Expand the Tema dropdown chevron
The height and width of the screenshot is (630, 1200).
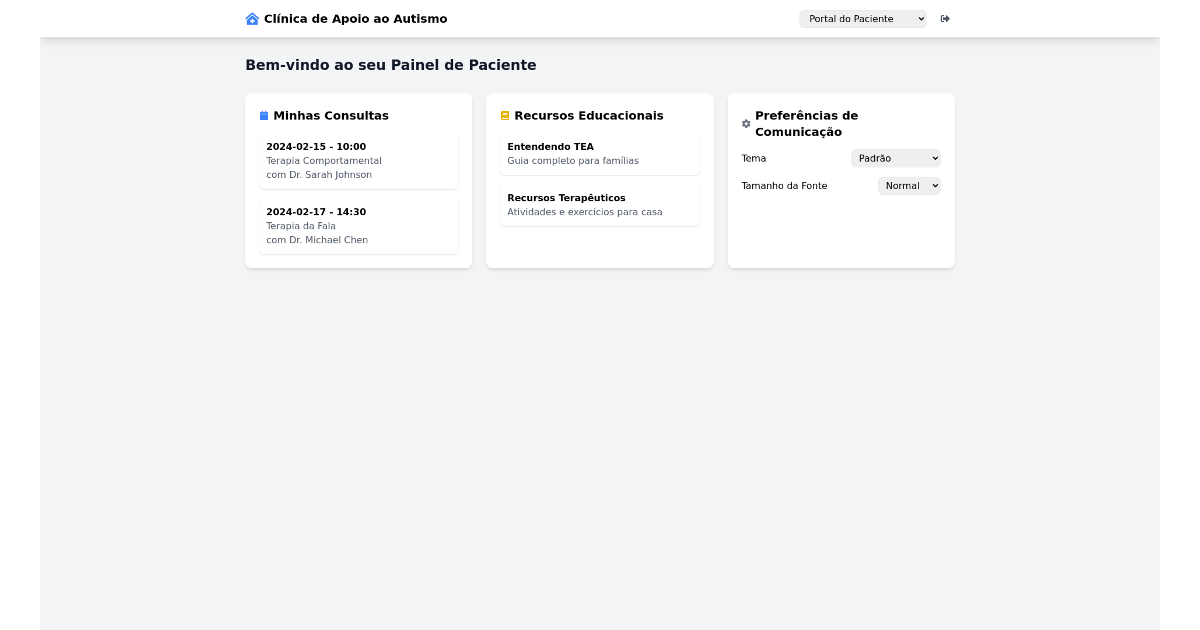click(932, 158)
